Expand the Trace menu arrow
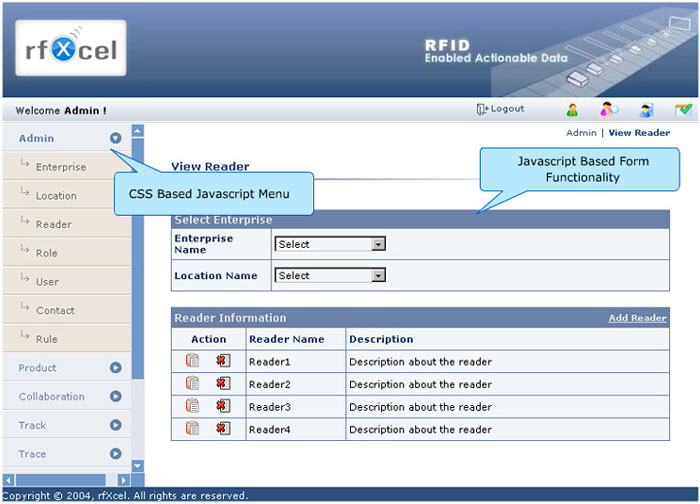The height and width of the screenshot is (504, 700). tap(116, 454)
